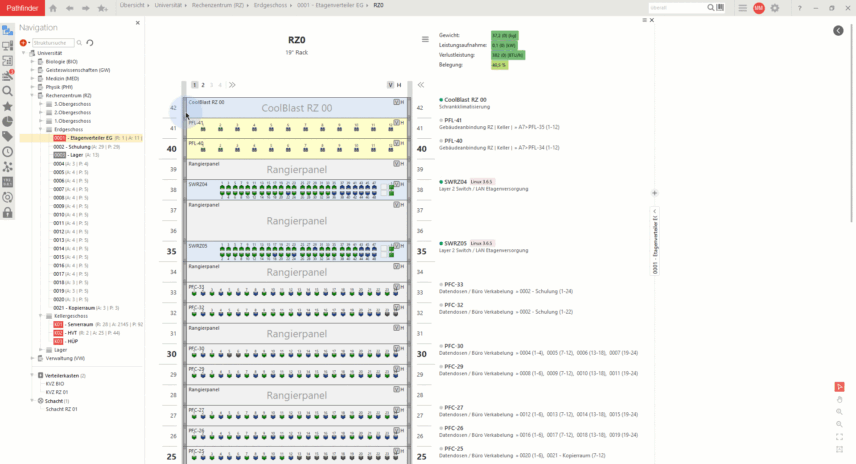Click the Struktursuche search field

click(52, 43)
